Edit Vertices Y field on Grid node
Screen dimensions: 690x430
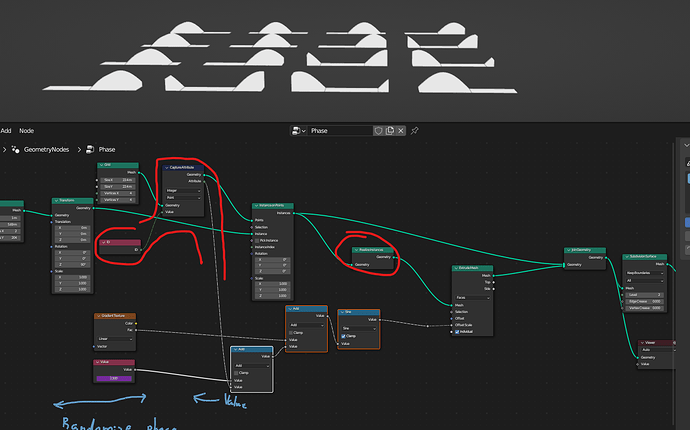(117, 200)
